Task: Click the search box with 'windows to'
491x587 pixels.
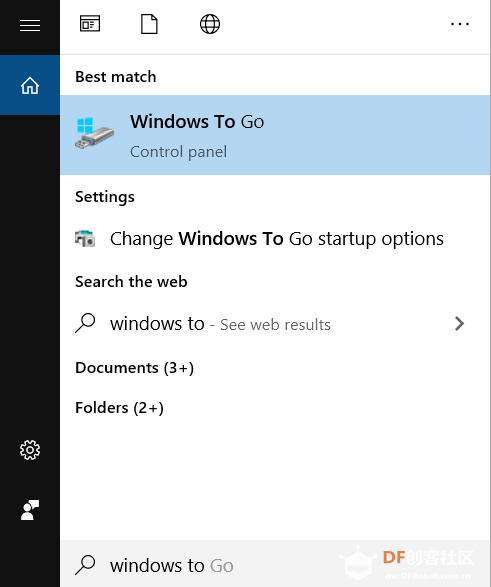Action: point(275,564)
